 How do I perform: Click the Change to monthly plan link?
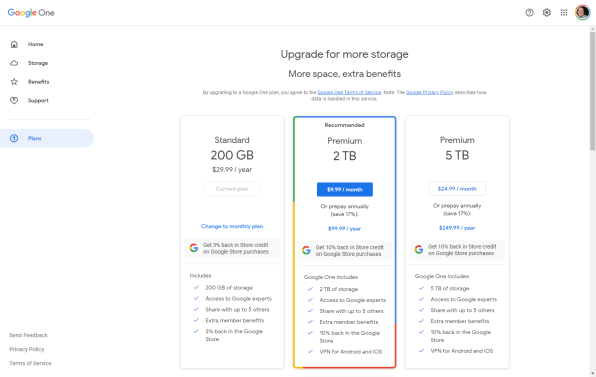pos(232,226)
